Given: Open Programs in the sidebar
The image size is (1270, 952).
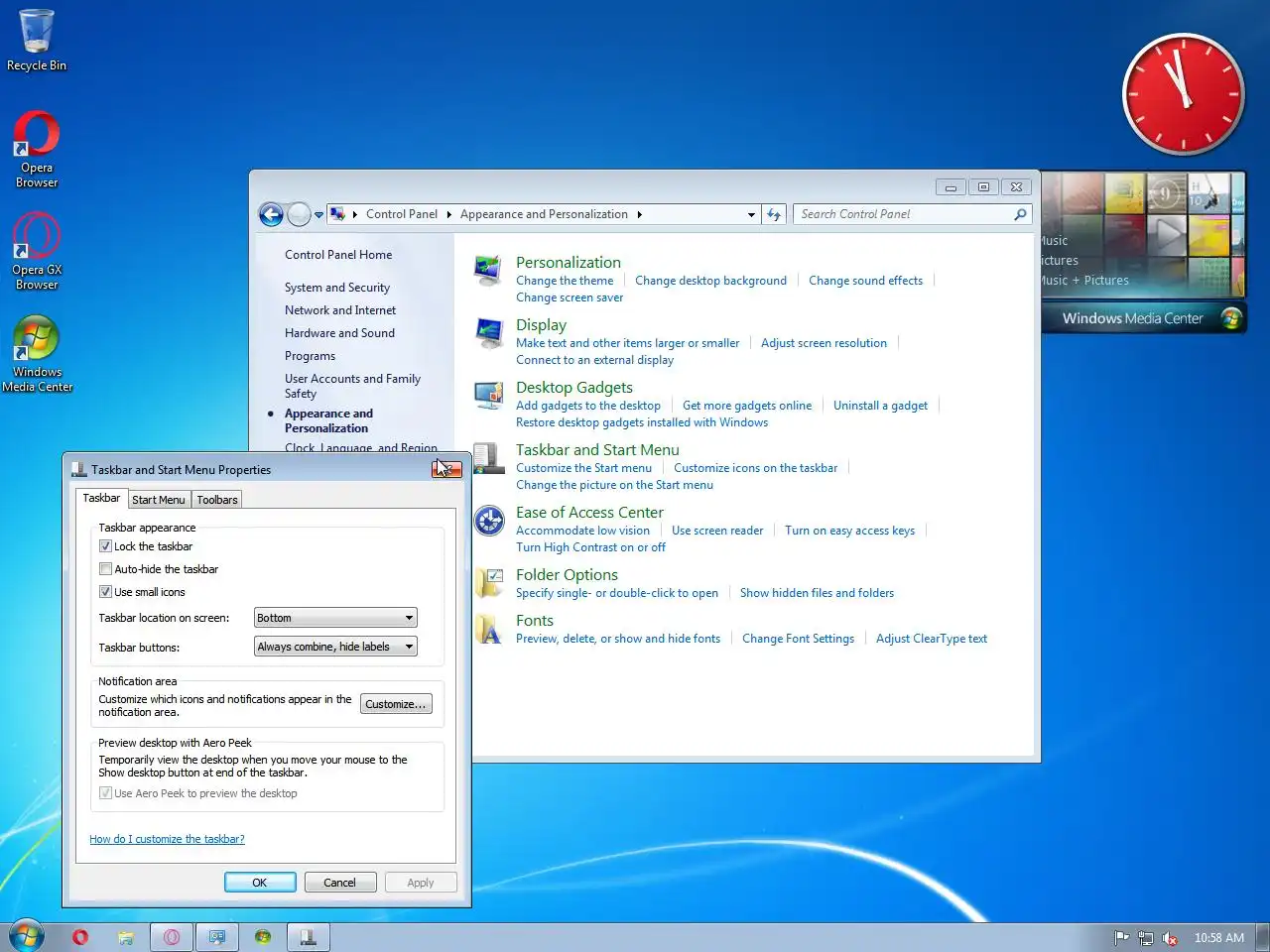Looking at the screenshot, I should (x=310, y=356).
